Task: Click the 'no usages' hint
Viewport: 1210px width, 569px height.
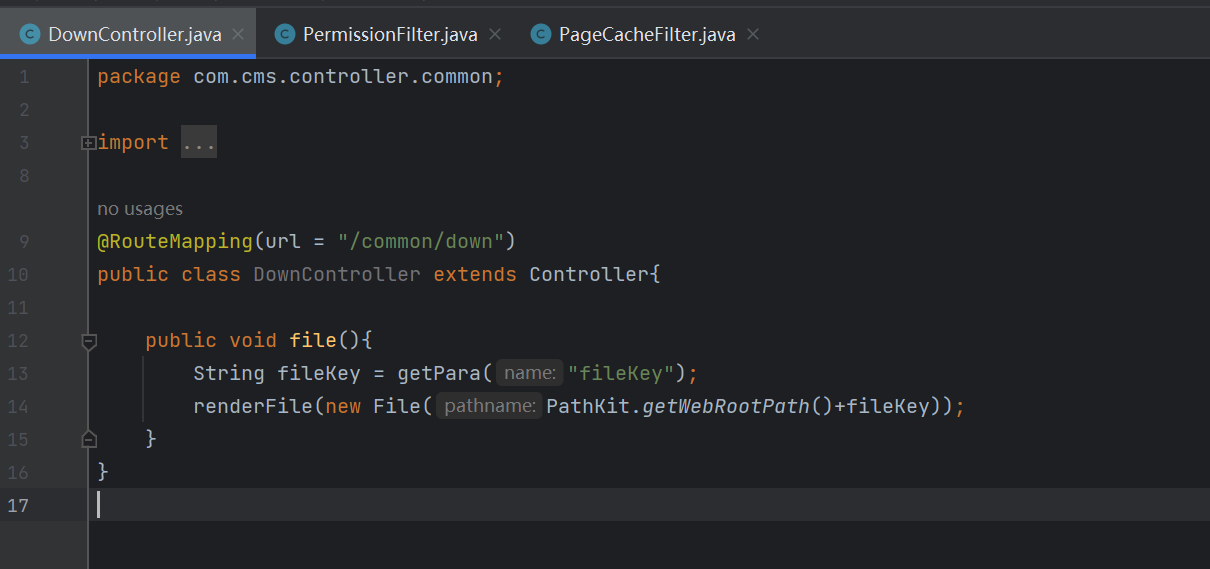Action: pos(140,209)
